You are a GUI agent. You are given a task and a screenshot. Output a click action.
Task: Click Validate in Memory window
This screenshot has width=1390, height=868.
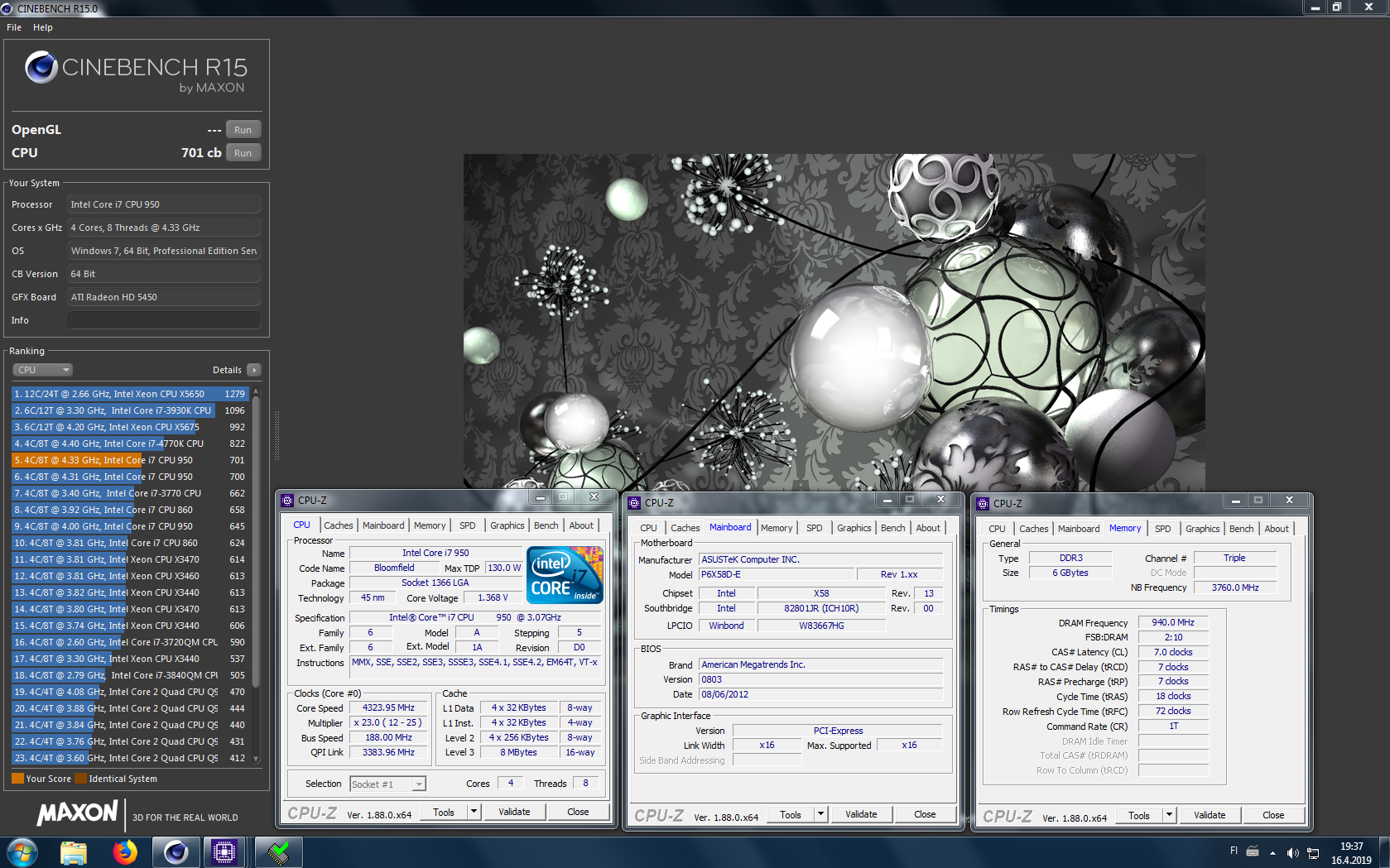coord(1210,815)
